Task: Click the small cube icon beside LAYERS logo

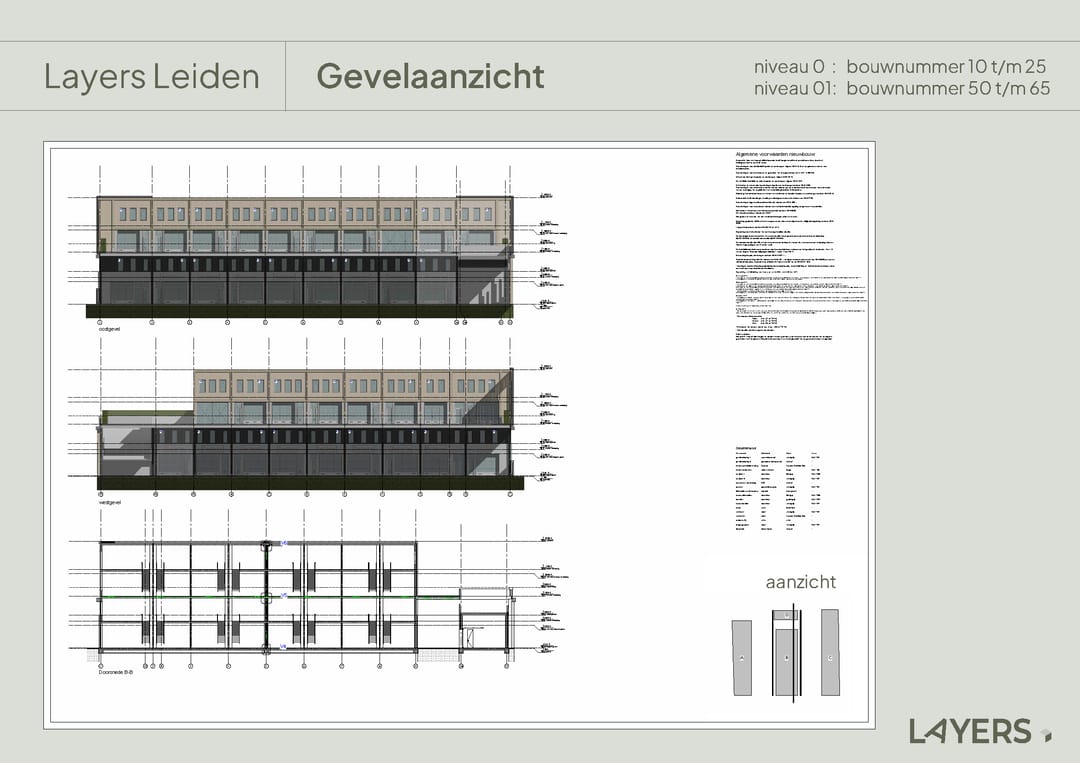Action: point(1045,735)
